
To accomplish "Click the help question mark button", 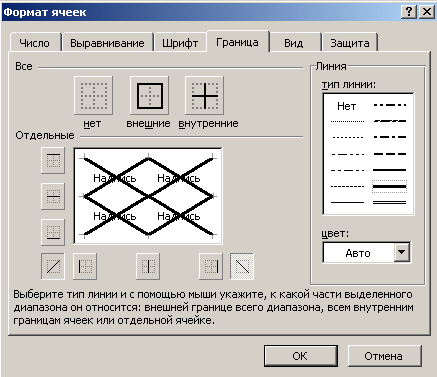I will (x=409, y=12).
